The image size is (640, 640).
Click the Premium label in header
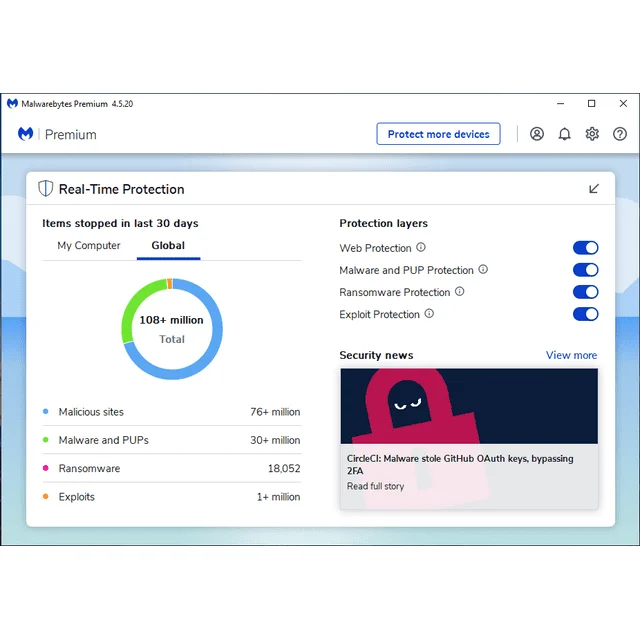point(71,134)
